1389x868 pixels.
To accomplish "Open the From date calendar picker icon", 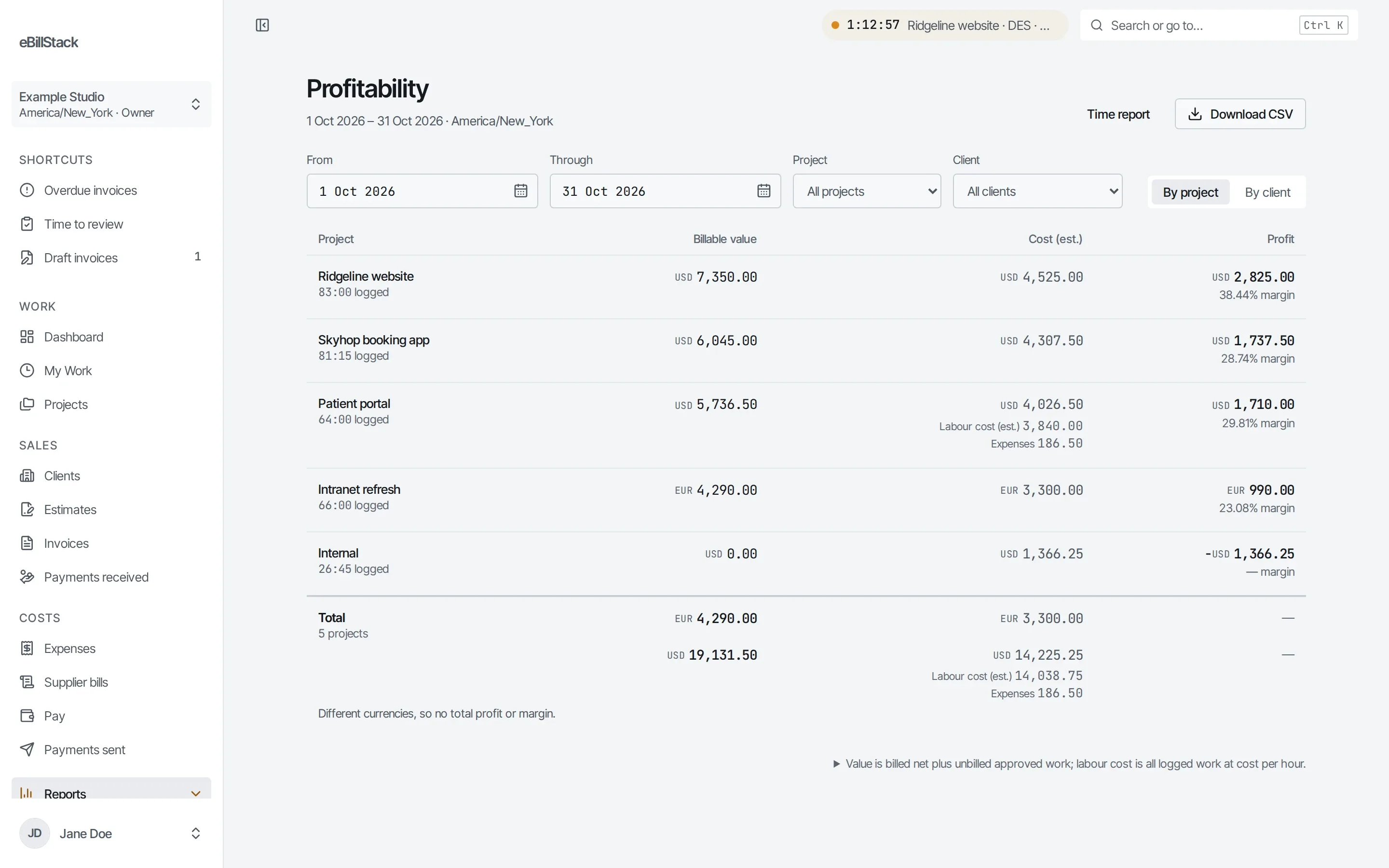I will 520,190.
